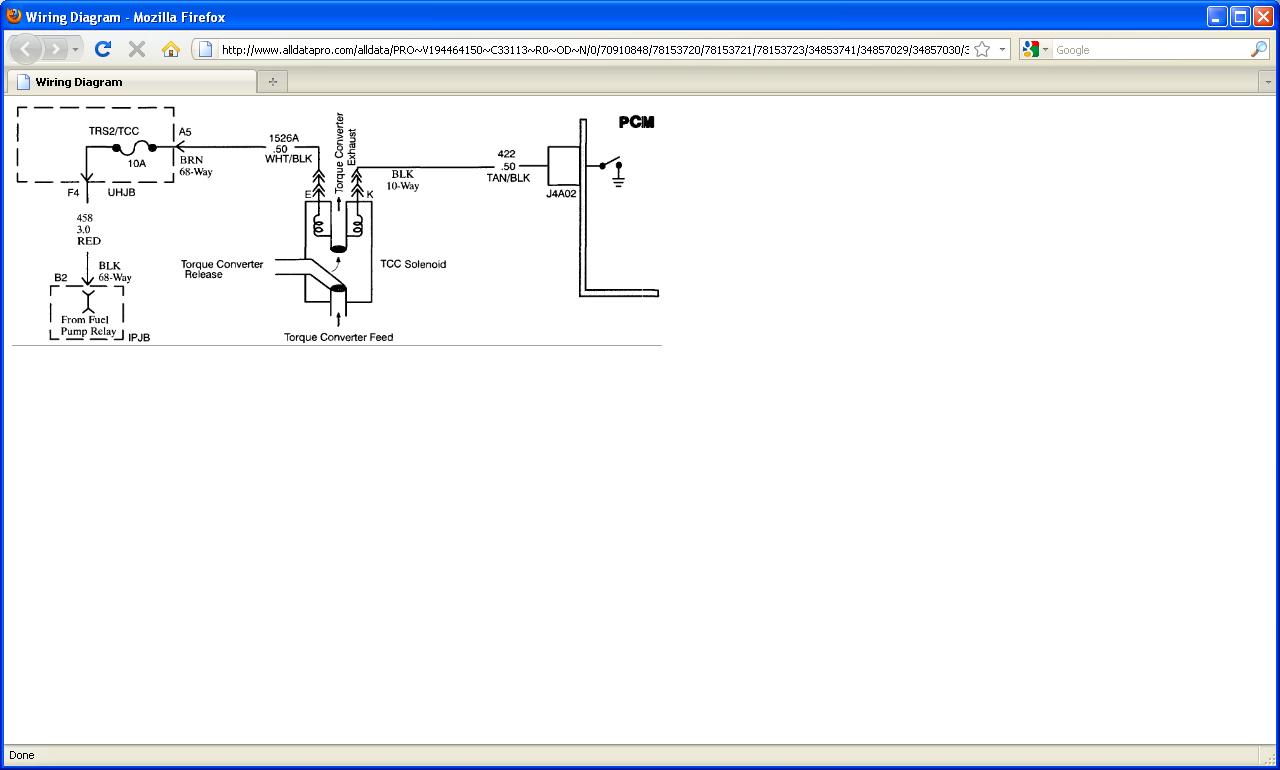
Task: List all tabs using the tab-strip dropdown
Action: pos(1268,82)
